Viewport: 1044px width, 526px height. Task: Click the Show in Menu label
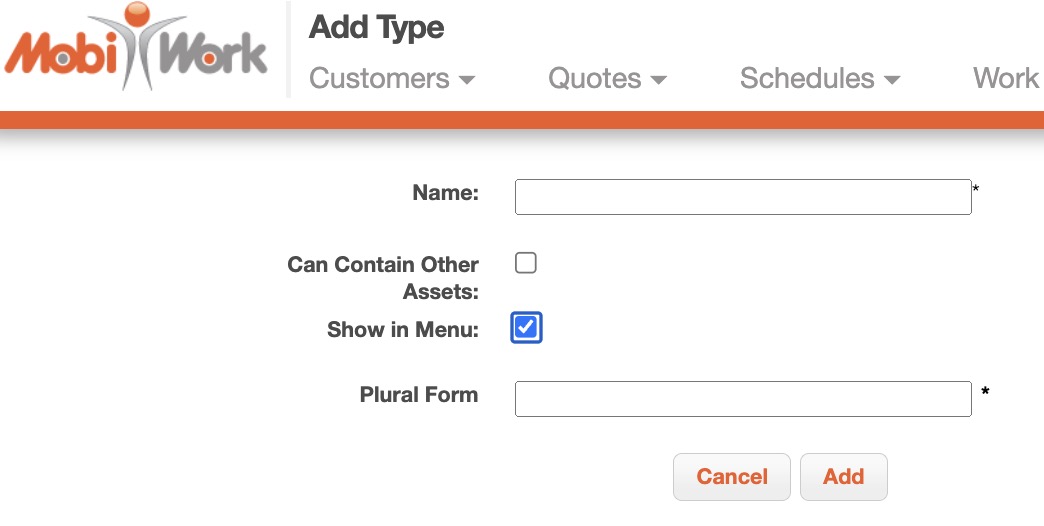(403, 329)
